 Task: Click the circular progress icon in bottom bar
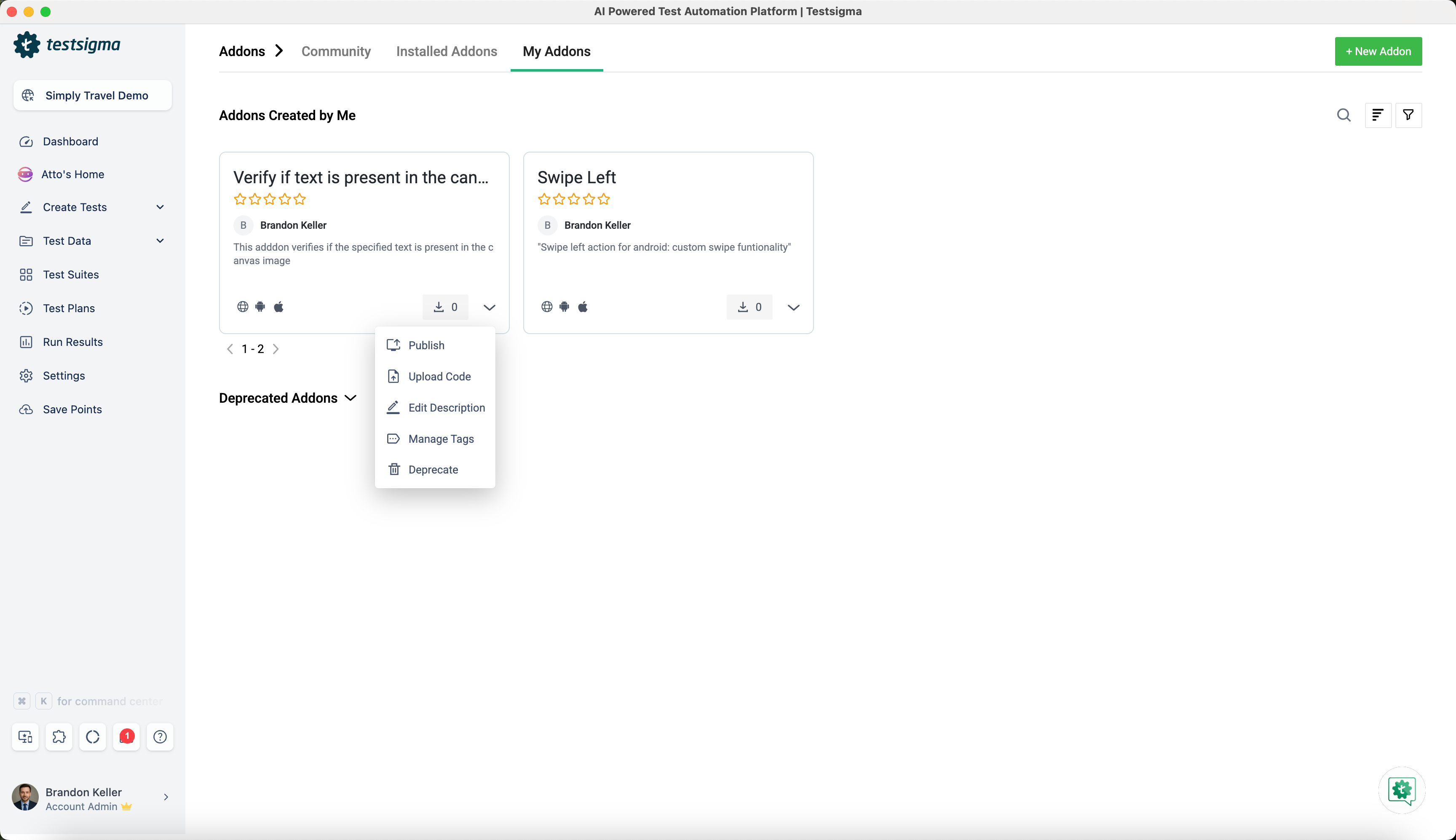(x=92, y=737)
